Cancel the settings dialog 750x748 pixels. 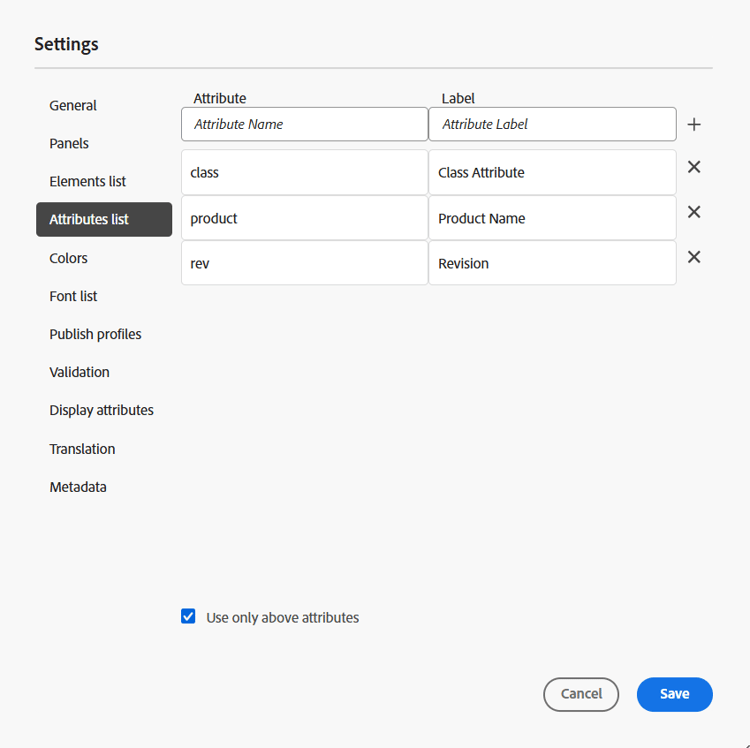[x=581, y=694]
